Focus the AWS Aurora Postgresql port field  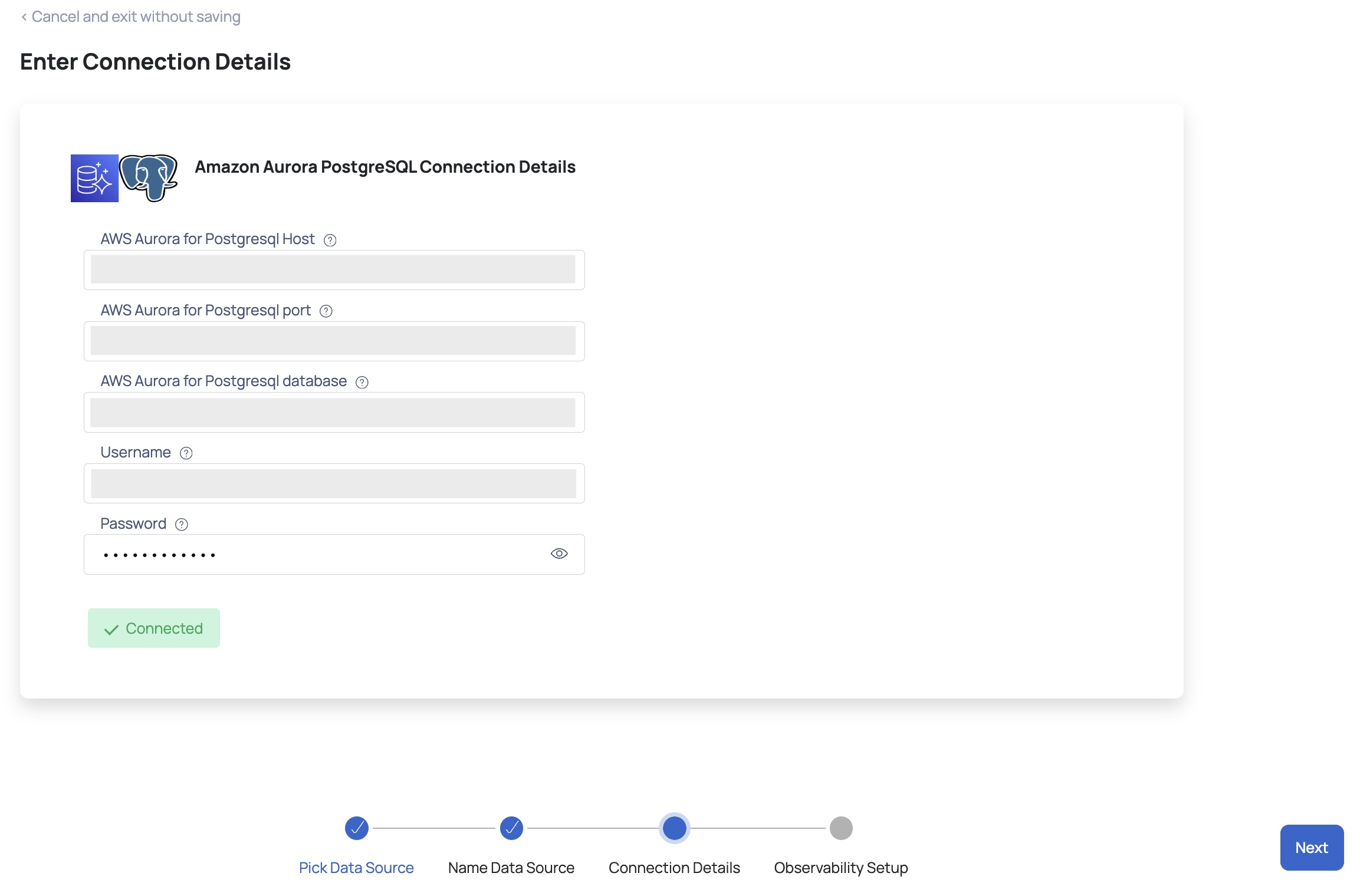point(334,341)
